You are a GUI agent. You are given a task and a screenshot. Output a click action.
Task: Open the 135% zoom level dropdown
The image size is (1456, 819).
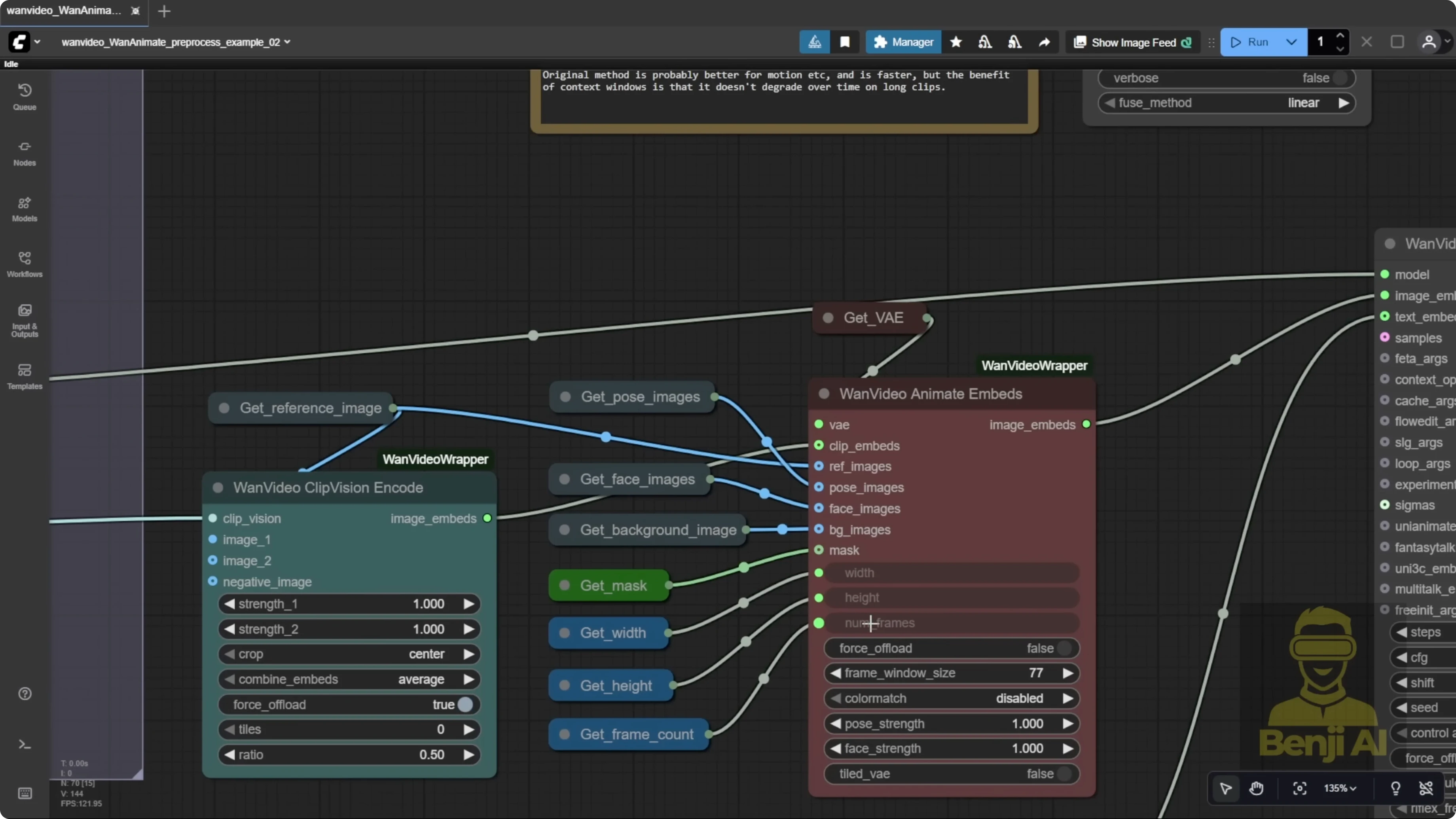point(1340,789)
